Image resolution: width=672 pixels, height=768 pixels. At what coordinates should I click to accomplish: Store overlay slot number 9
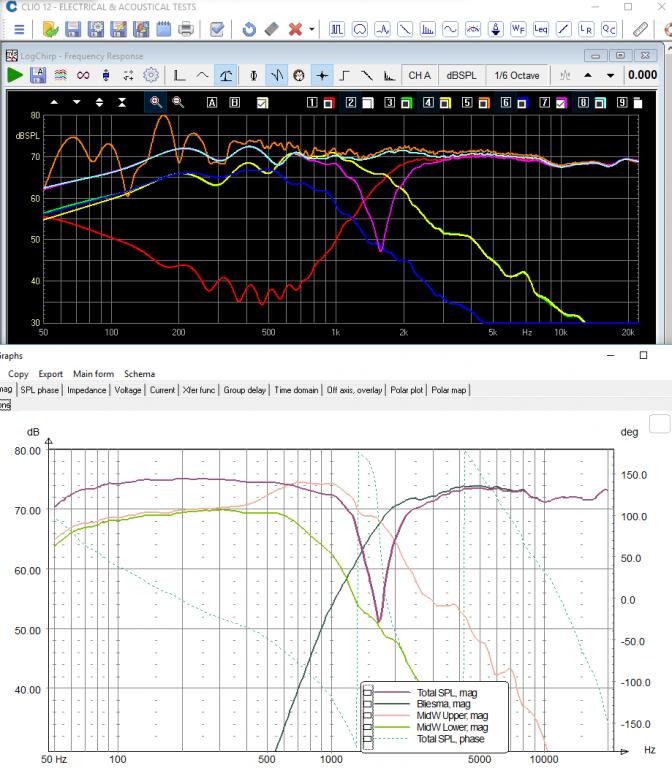tap(622, 102)
